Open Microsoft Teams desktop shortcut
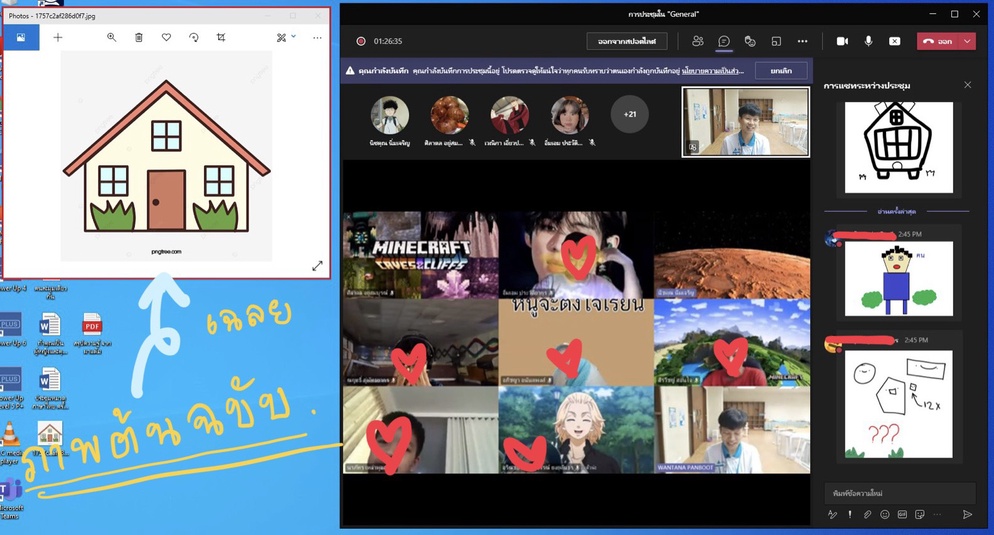The image size is (994, 535). tap(11, 500)
